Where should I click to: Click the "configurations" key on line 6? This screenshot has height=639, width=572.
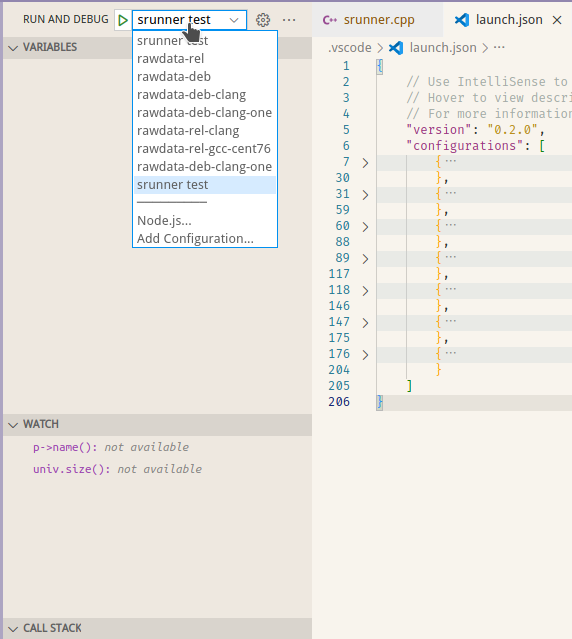465,145
